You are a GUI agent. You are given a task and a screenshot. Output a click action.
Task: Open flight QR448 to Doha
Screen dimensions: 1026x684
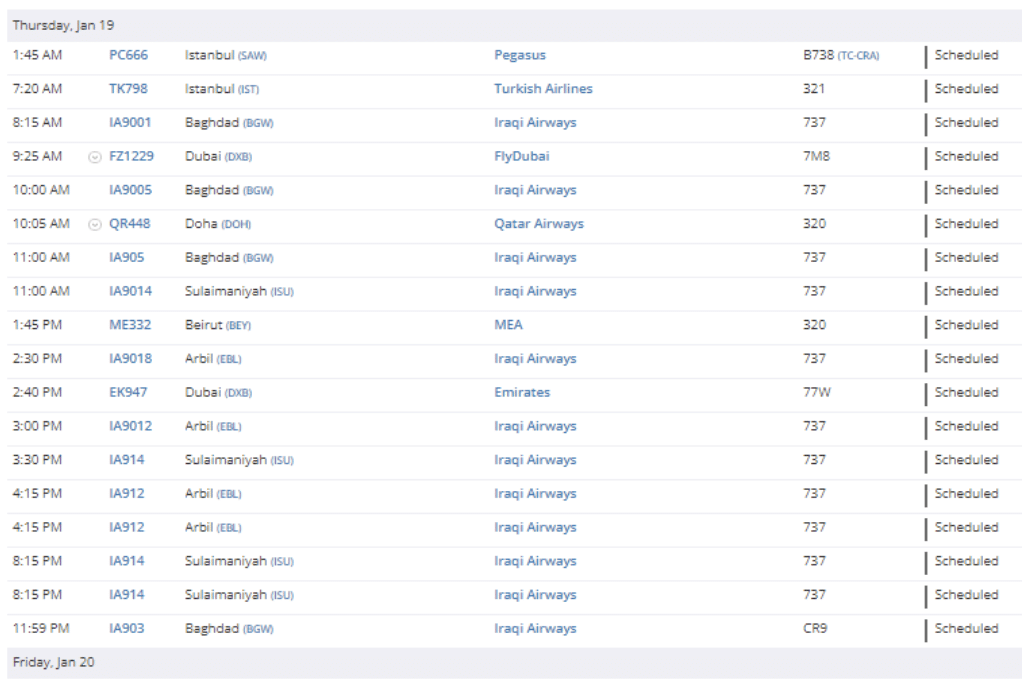[129, 224]
